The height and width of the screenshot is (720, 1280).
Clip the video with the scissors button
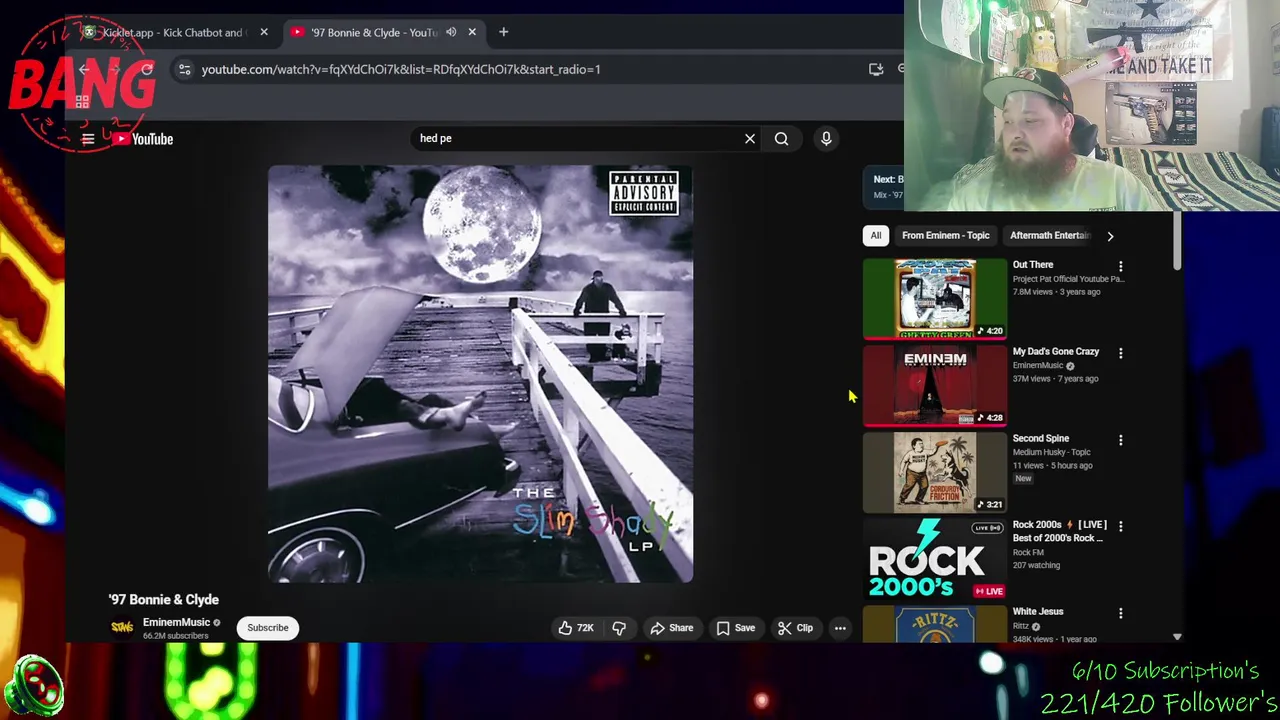coord(795,628)
